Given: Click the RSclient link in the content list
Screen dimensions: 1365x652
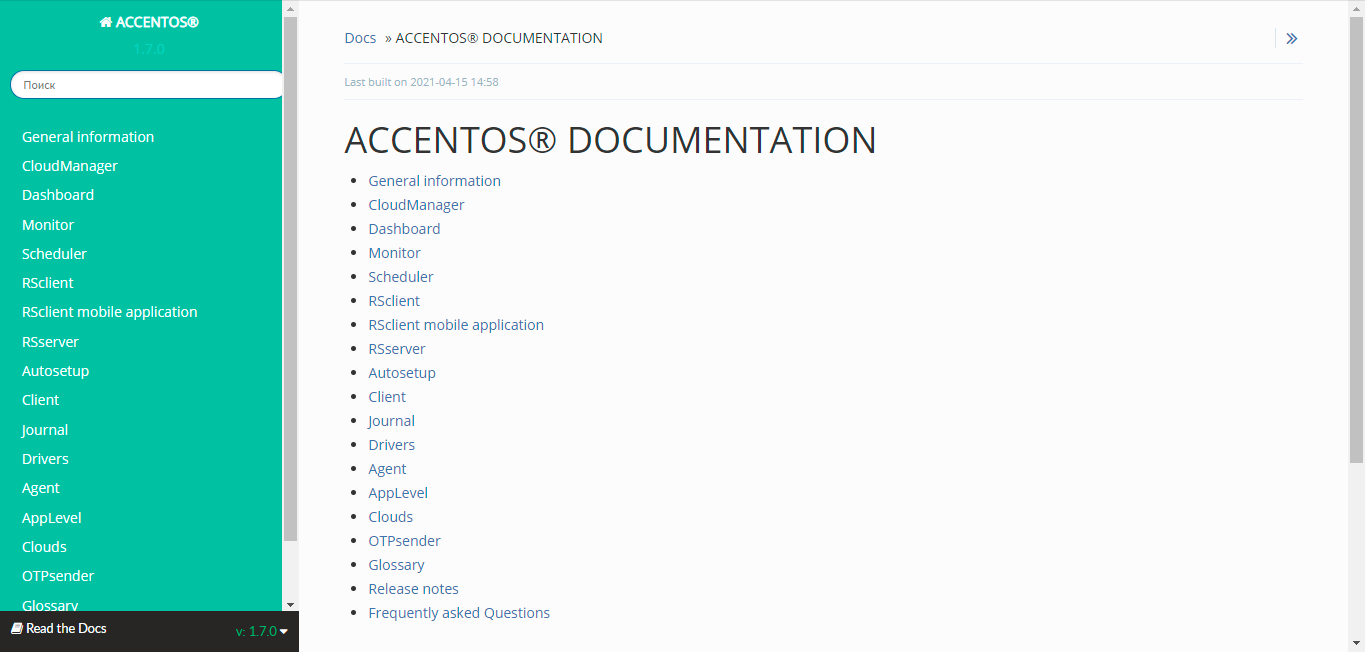Looking at the screenshot, I should point(394,301).
